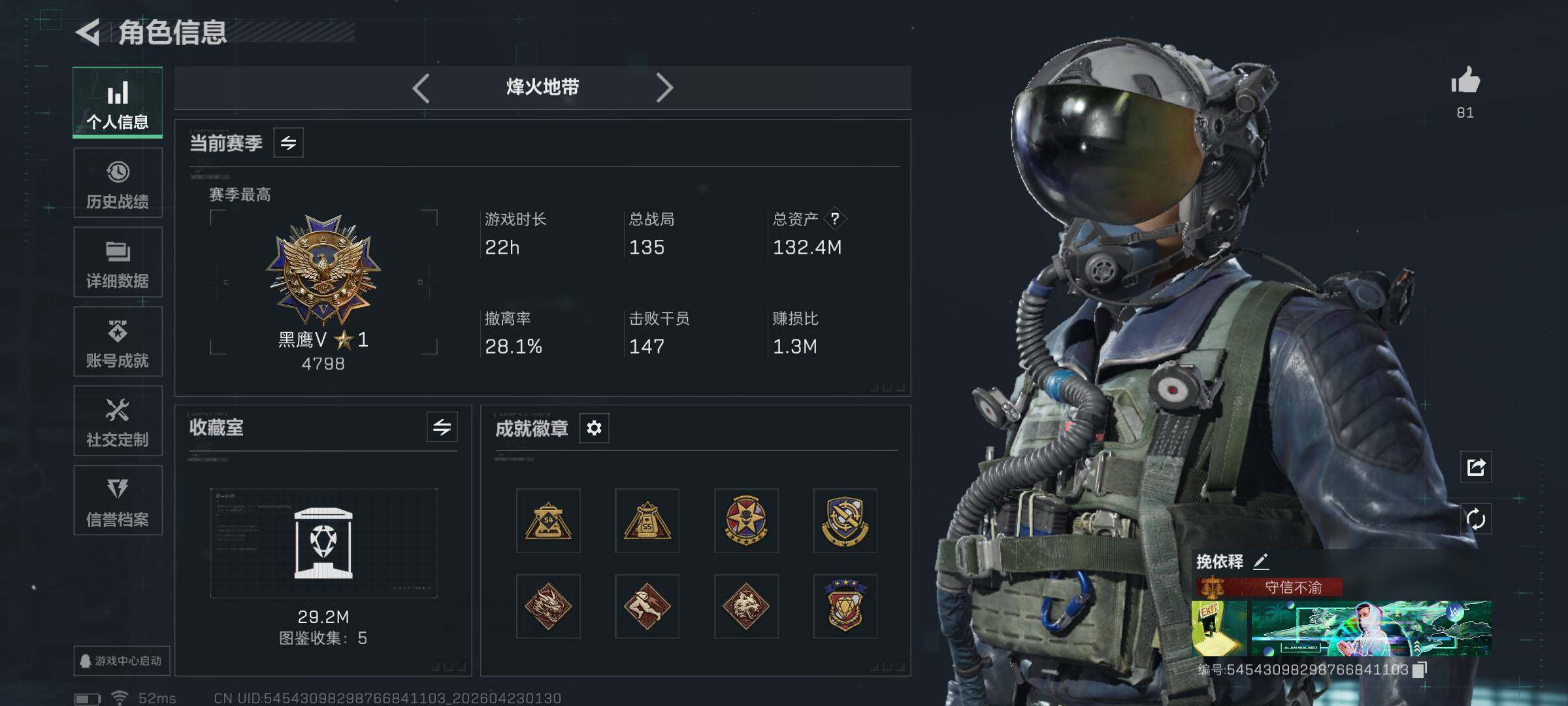Click the refresh character icon
The height and width of the screenshot is (706, 1568).
point(1476,520)
